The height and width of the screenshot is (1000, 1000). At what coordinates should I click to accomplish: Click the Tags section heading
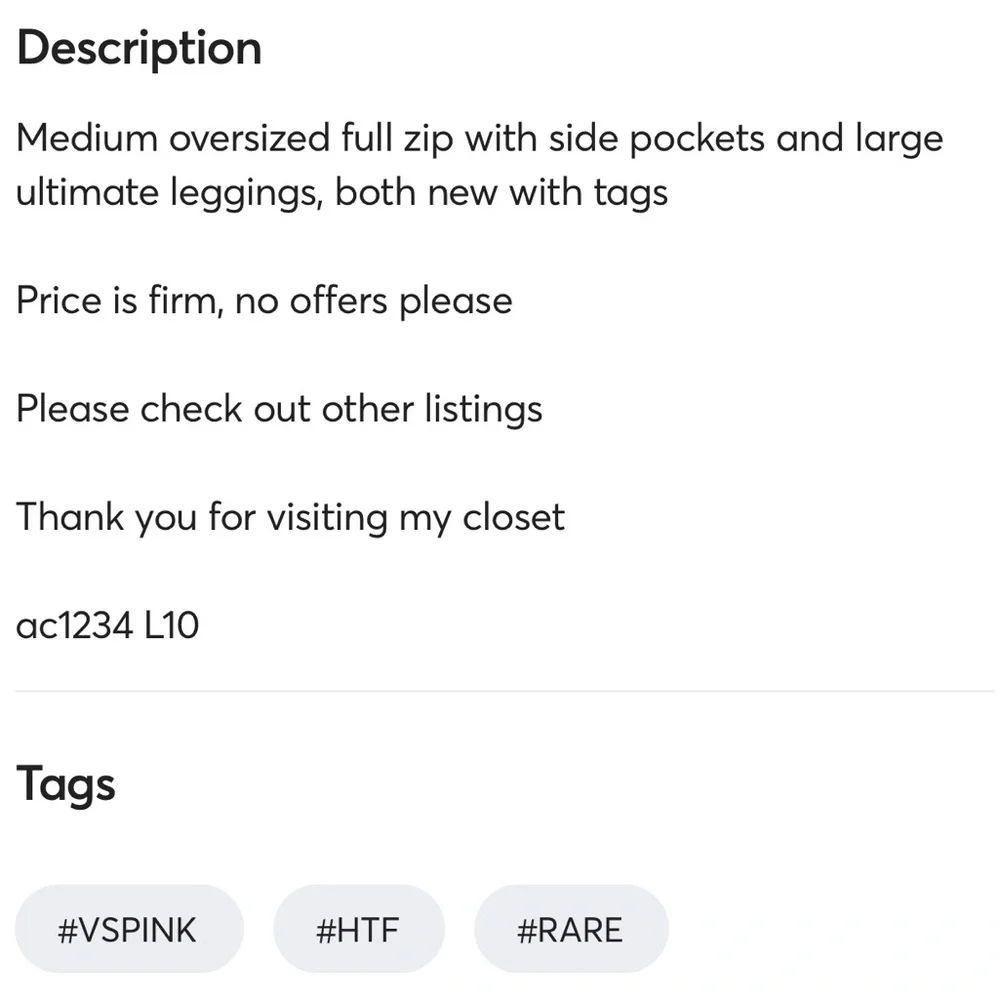pos(65,784)
